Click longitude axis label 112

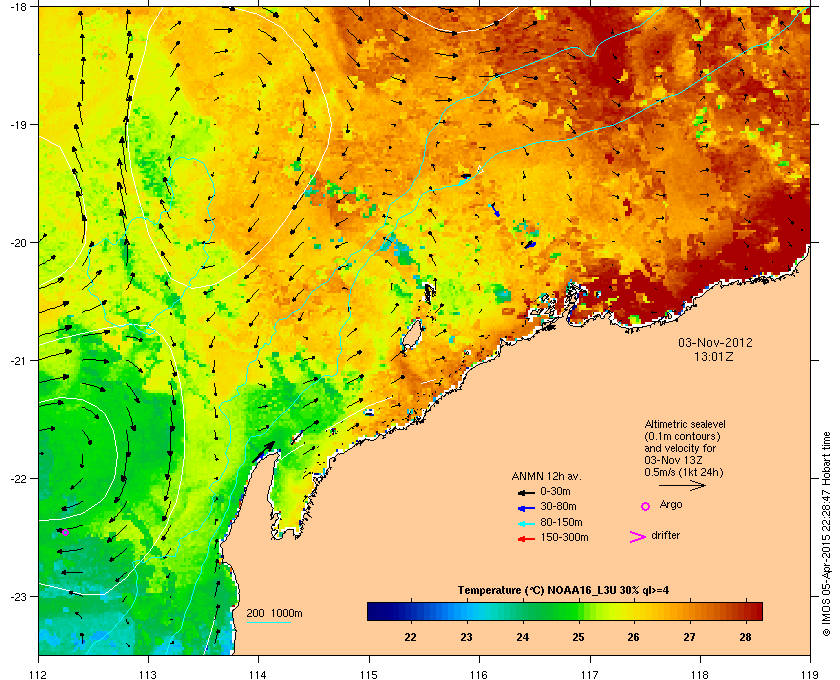39,674
